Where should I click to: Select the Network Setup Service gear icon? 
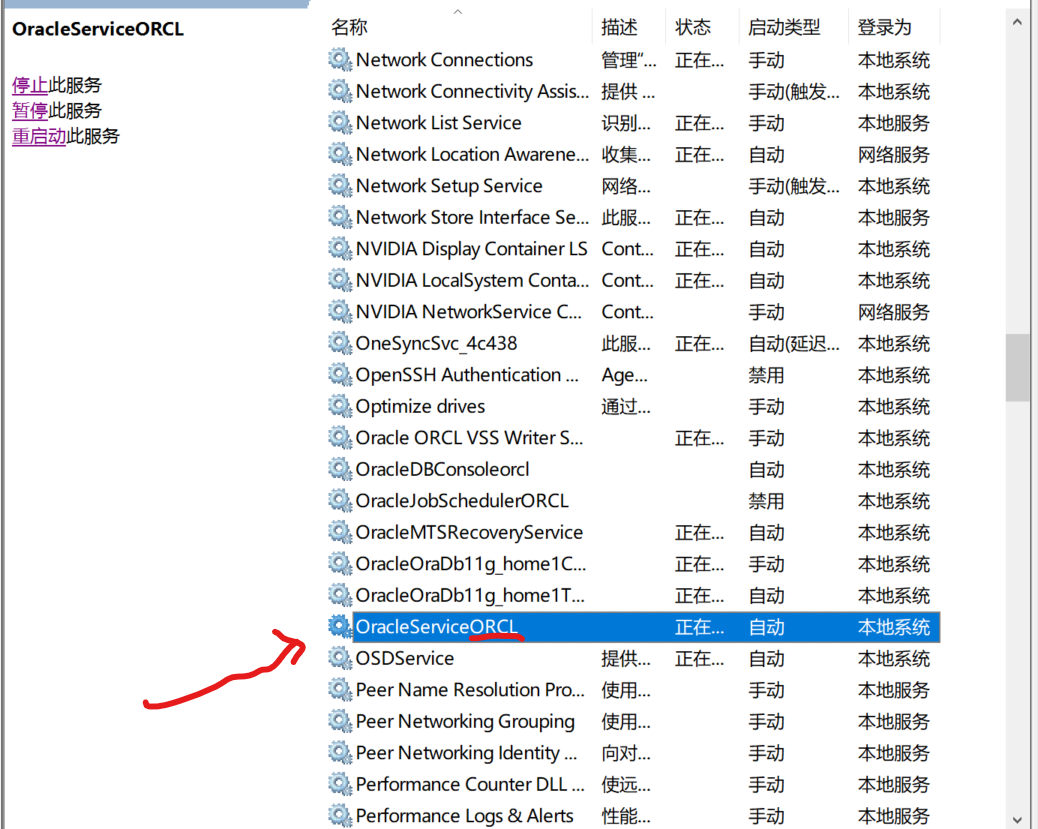(340, 185)
